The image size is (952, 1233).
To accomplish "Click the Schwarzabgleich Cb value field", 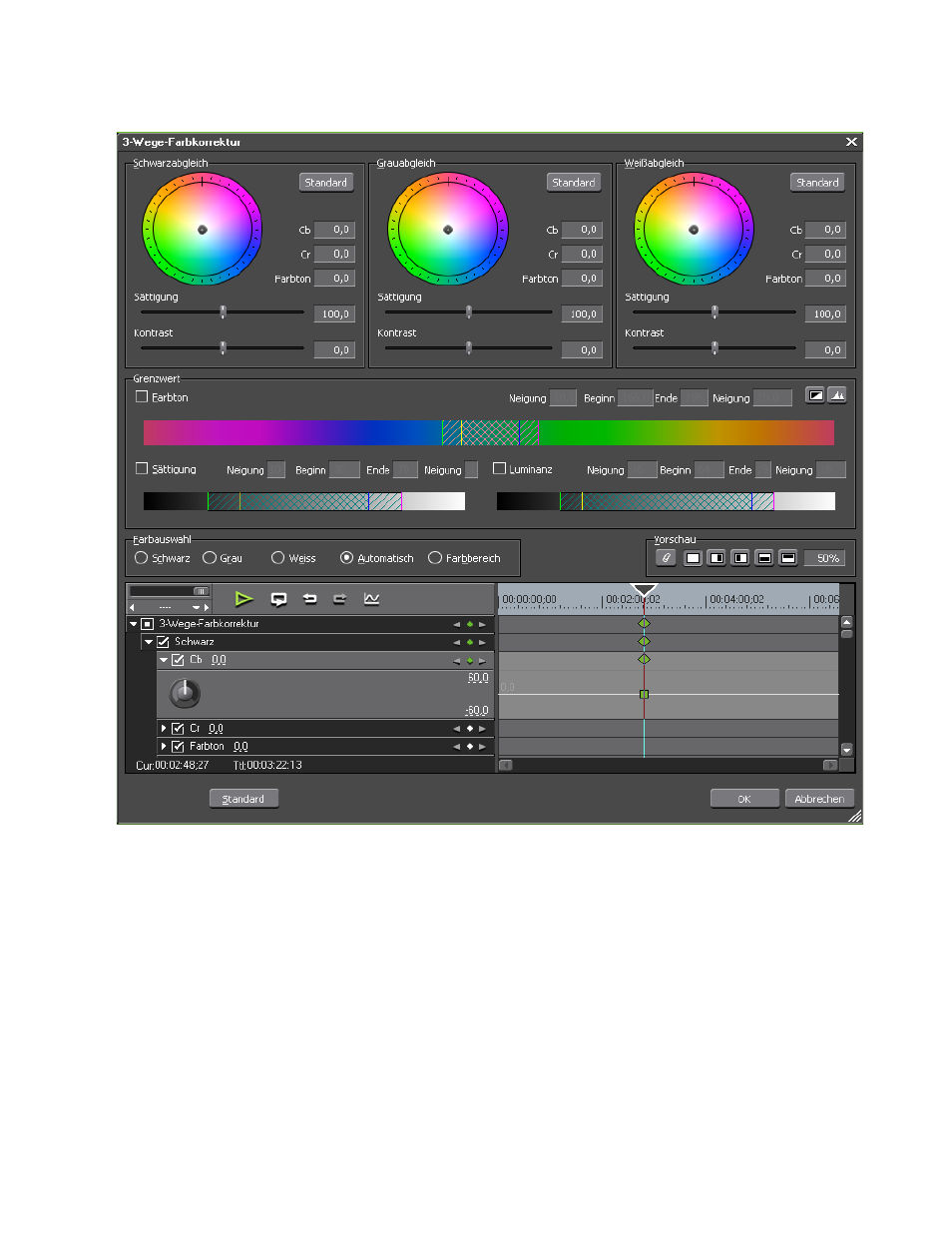I will tap(334, 230).
